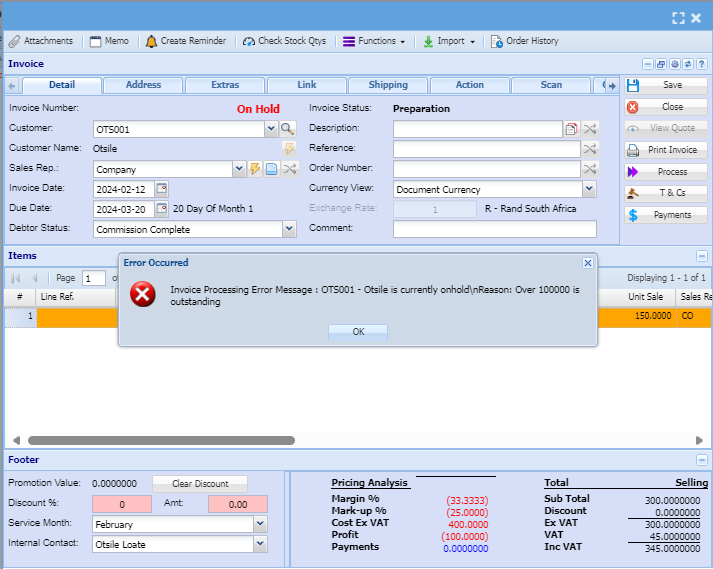Open the Due Date calendar picker
The image size is (713, 569).
coord(162,209)
